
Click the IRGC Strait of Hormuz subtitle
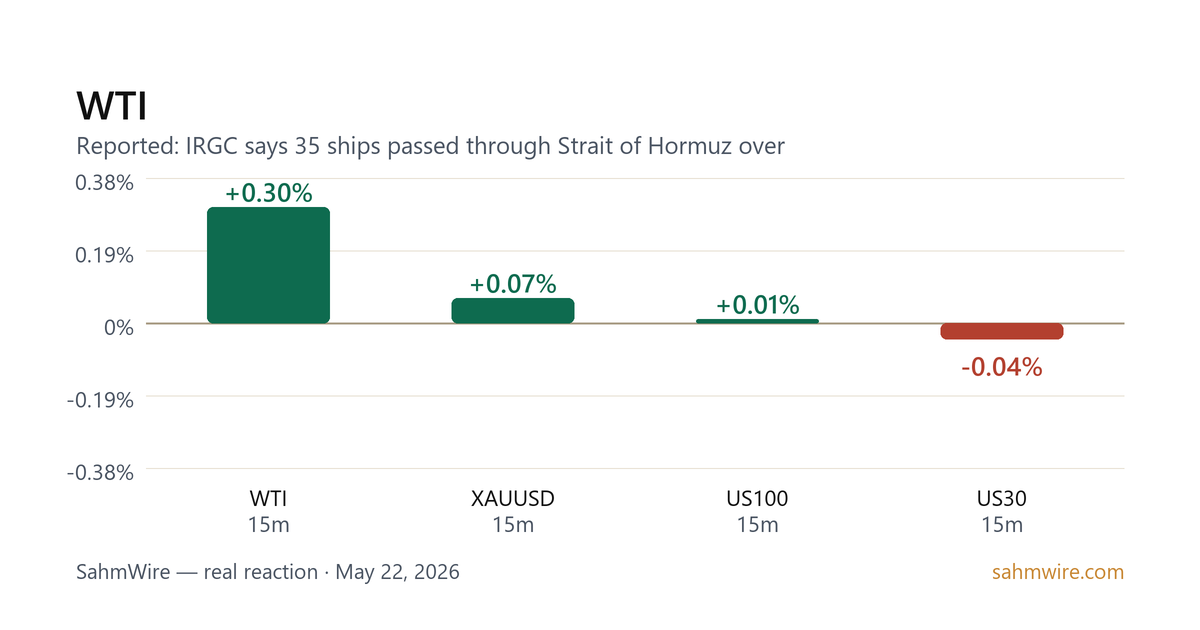[430, 146]
